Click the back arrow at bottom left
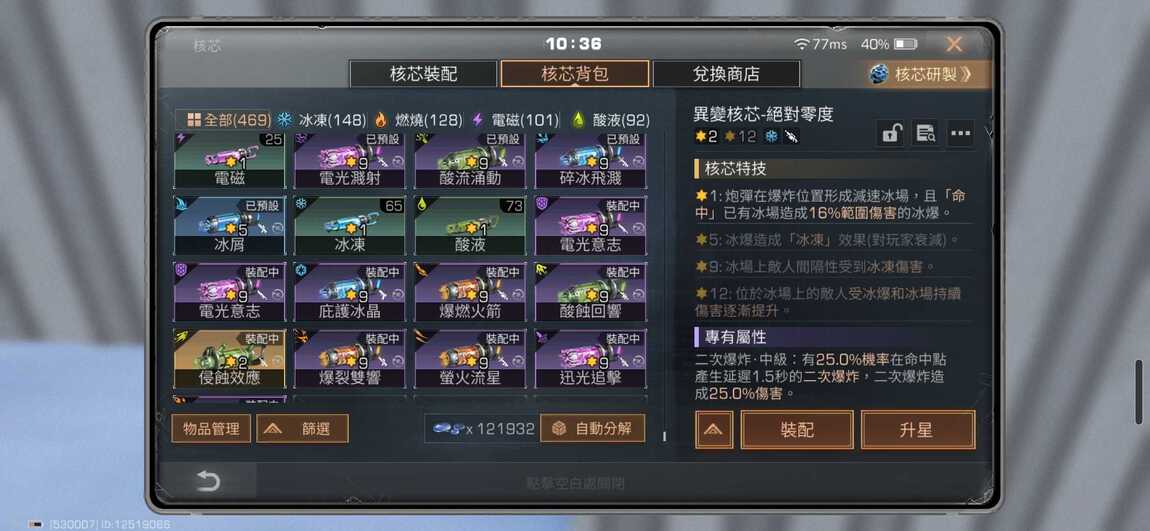 (208, 481)
